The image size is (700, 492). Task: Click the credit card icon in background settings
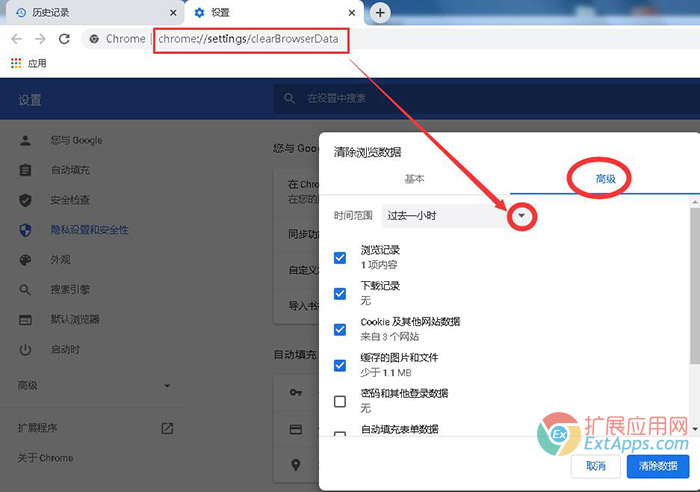pos(296,429)
